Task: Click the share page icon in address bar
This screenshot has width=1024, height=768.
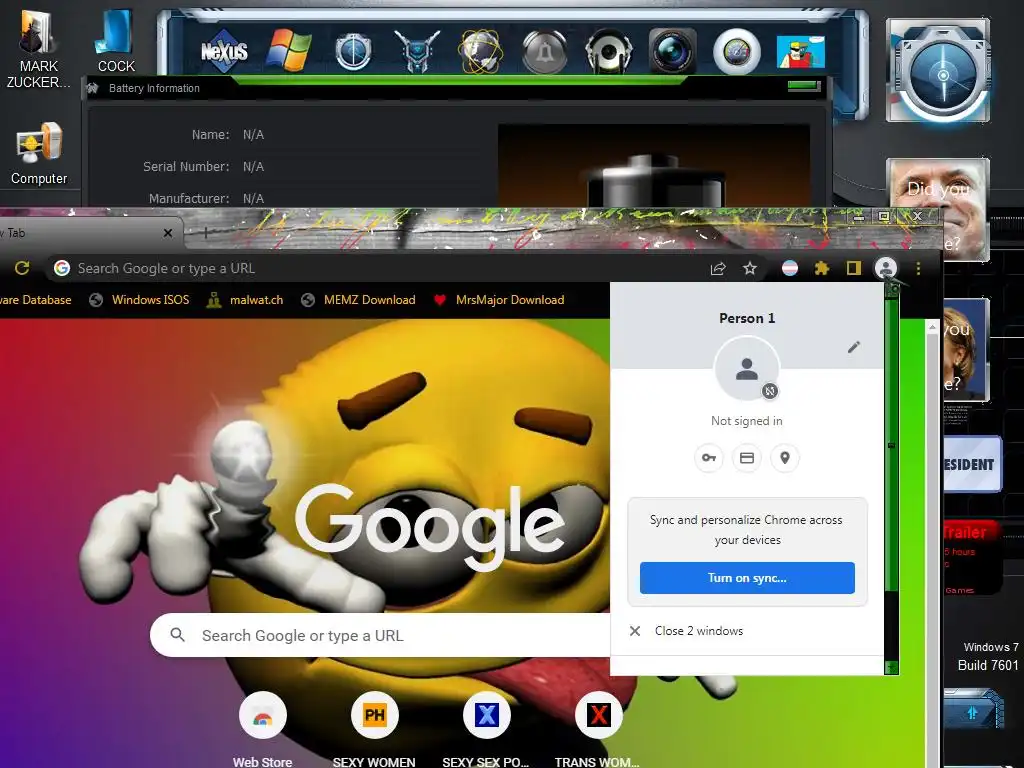Action: point(718,268)
